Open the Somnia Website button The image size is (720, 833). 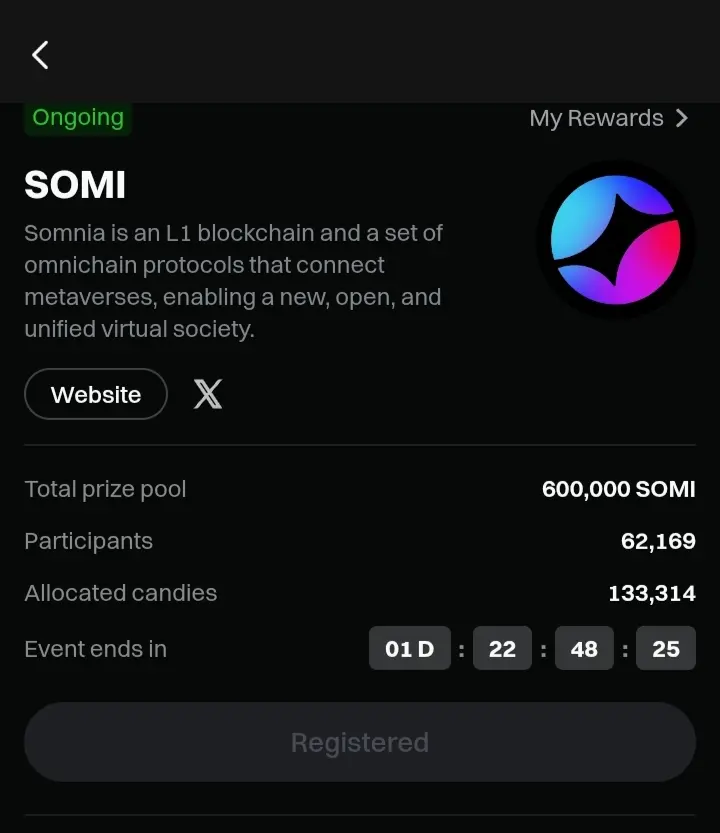point(96,394)
